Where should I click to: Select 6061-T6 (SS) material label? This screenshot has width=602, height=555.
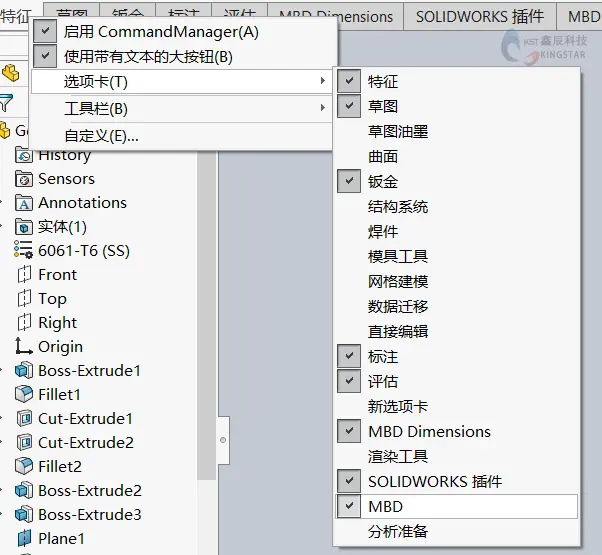click(x=84, y=250)
